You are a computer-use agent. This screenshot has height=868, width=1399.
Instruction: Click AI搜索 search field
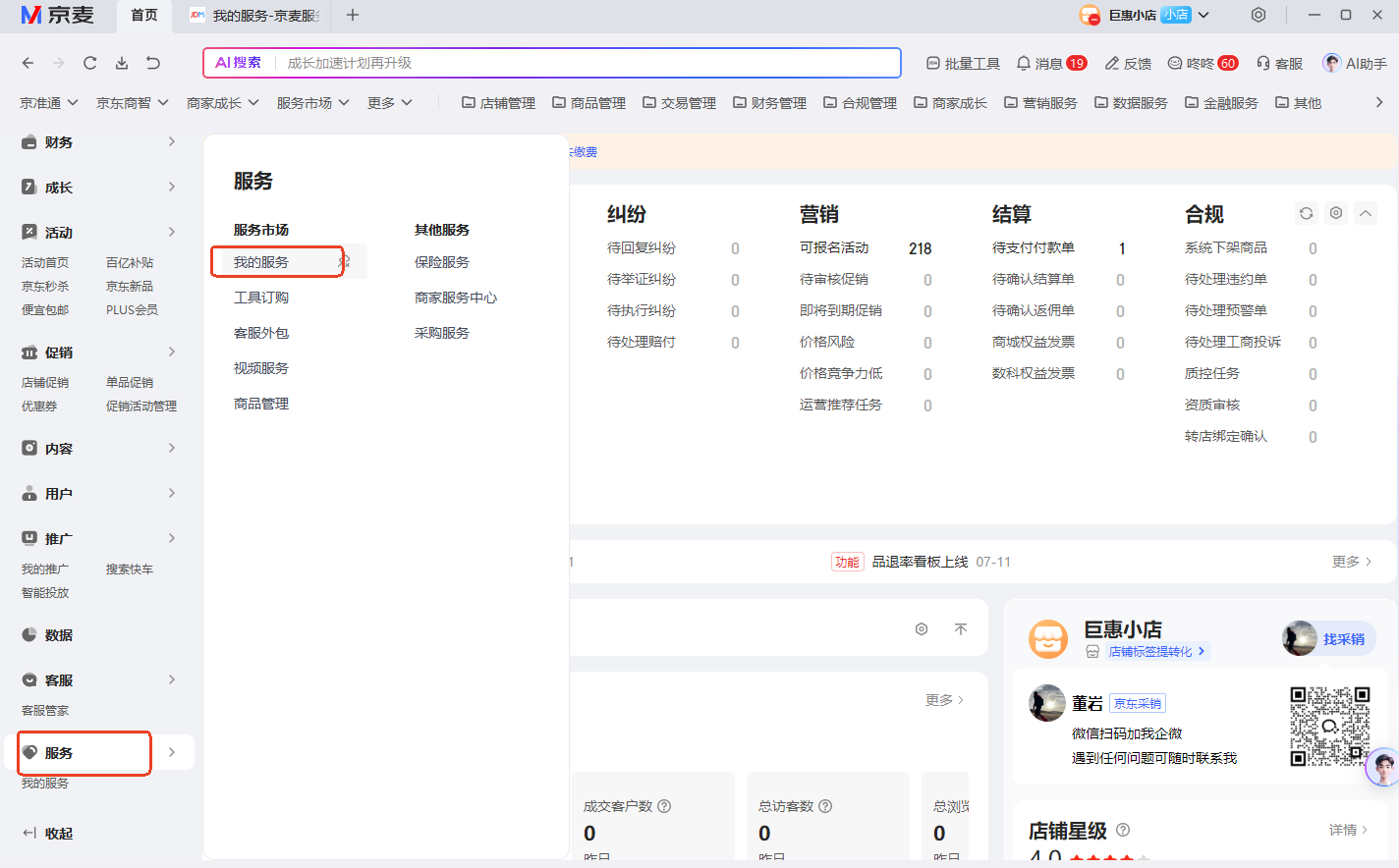coord(552,63)
